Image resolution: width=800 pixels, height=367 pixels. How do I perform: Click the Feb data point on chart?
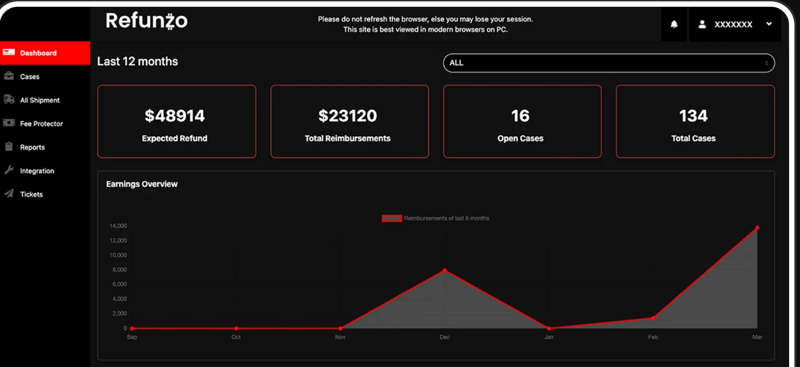coord(653,318)
